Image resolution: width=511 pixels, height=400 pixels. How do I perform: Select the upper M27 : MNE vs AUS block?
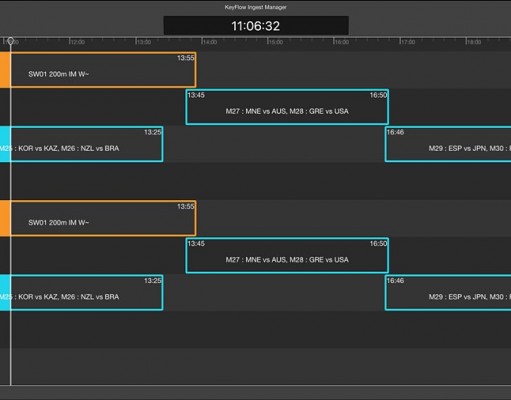[x=287, y=107]
